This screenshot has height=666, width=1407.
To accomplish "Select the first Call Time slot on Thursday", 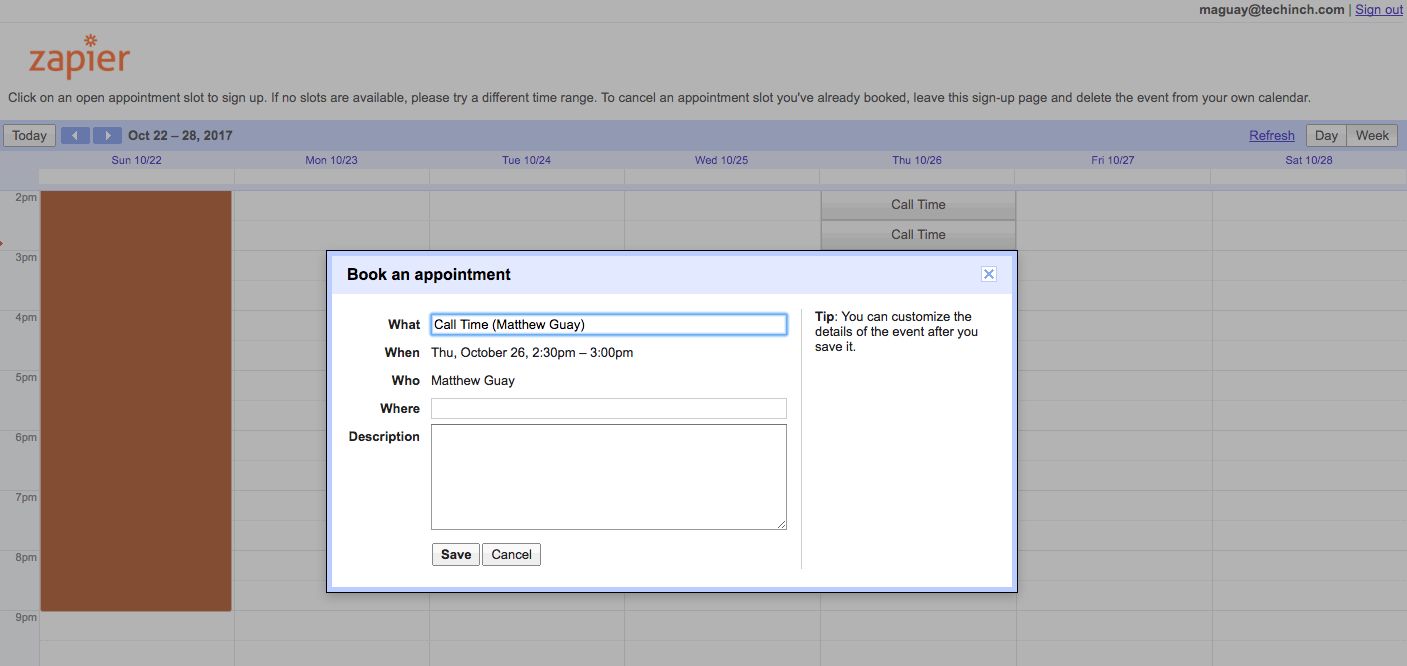I will [918, 205].
